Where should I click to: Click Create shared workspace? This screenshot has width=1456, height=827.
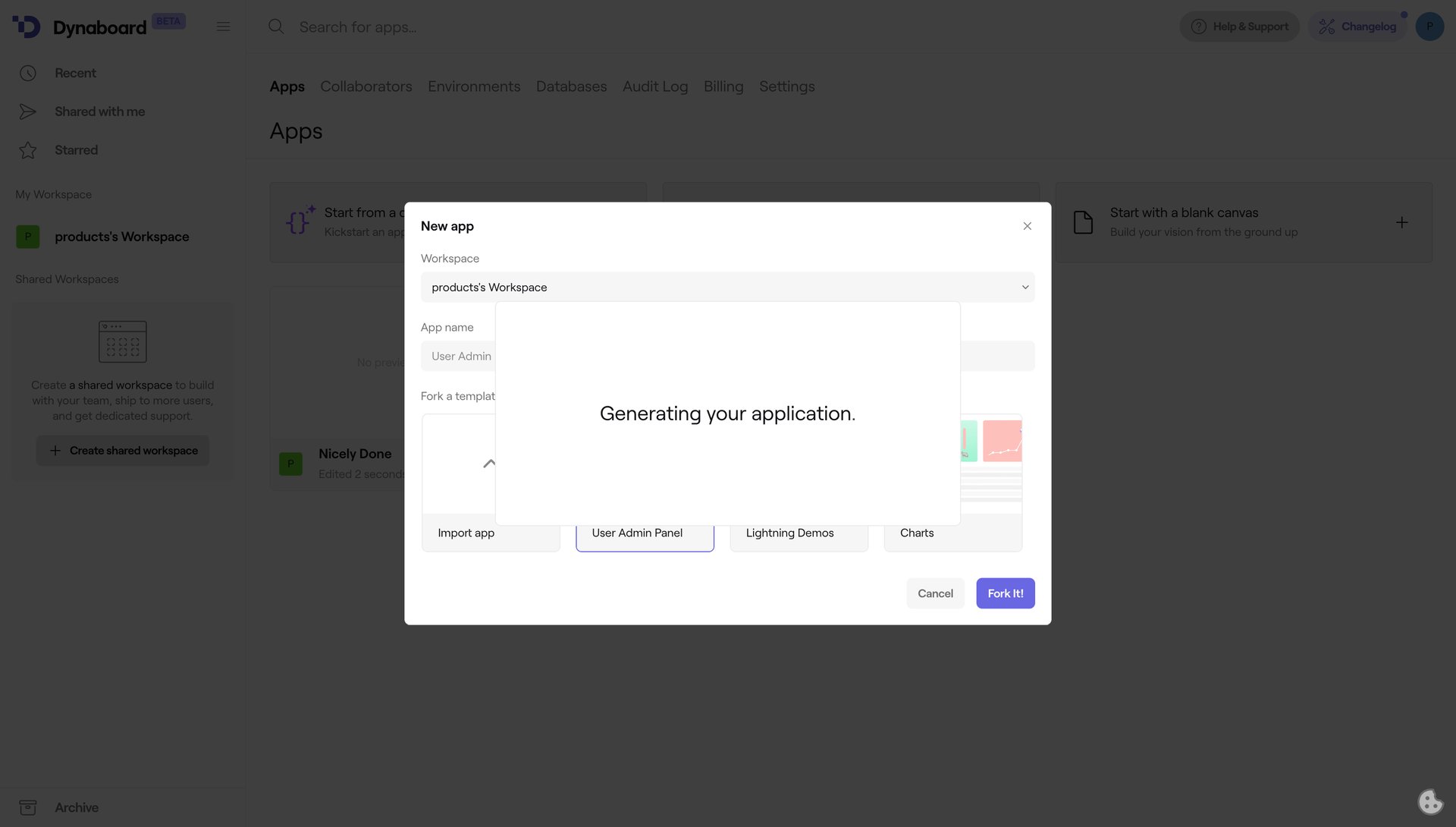pyautogui.click(x=122, y=450)
